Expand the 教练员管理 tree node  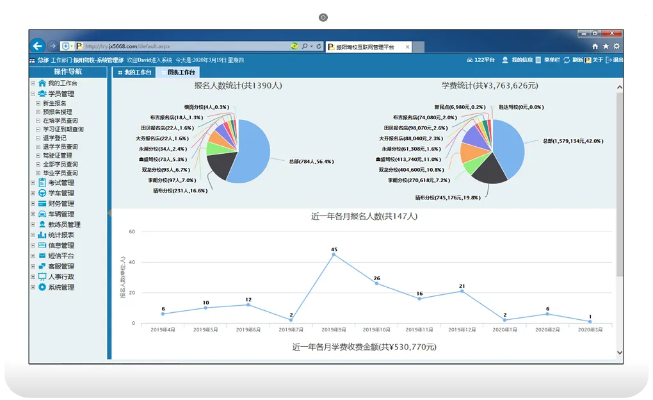[x=33, y=224]
